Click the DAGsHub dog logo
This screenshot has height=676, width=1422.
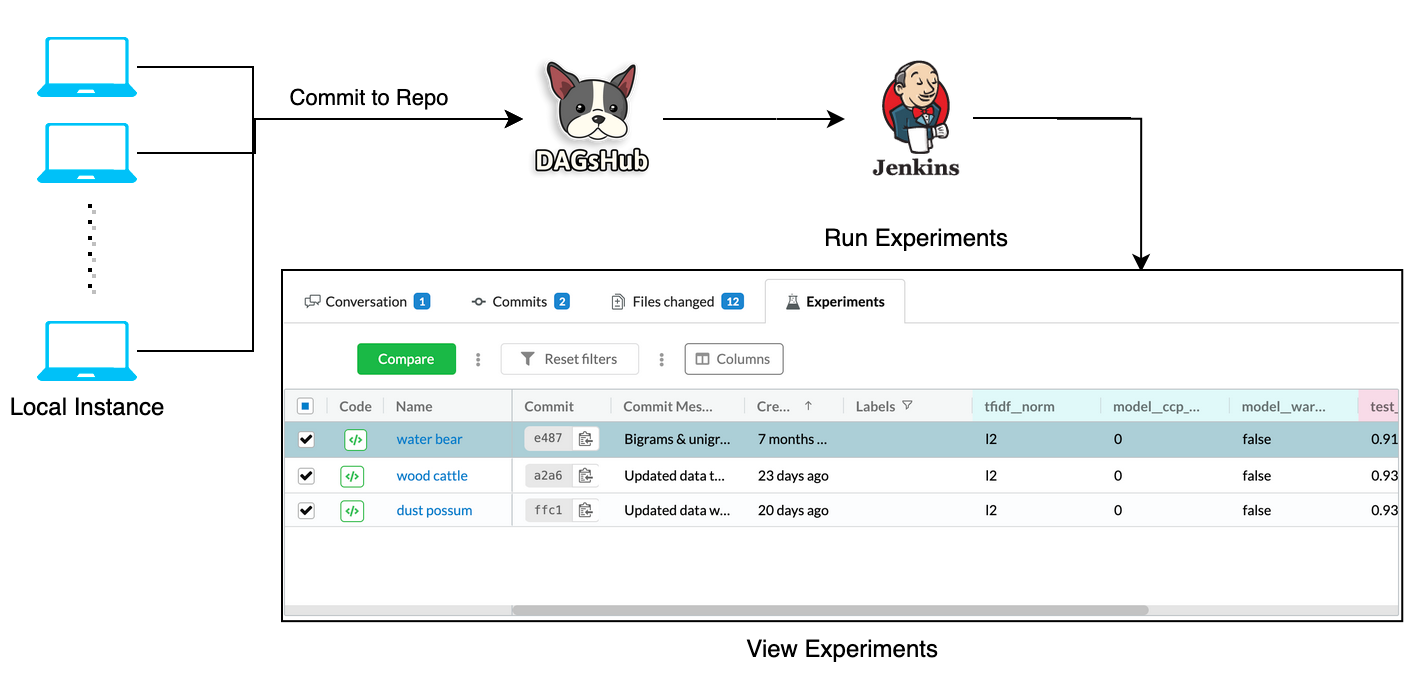point(593,117)
